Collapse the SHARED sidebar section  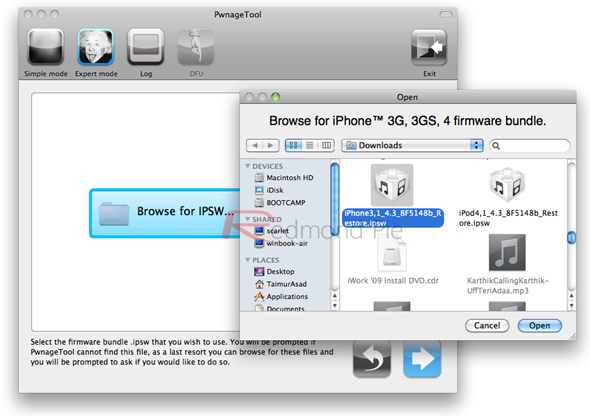pos(248,219)
